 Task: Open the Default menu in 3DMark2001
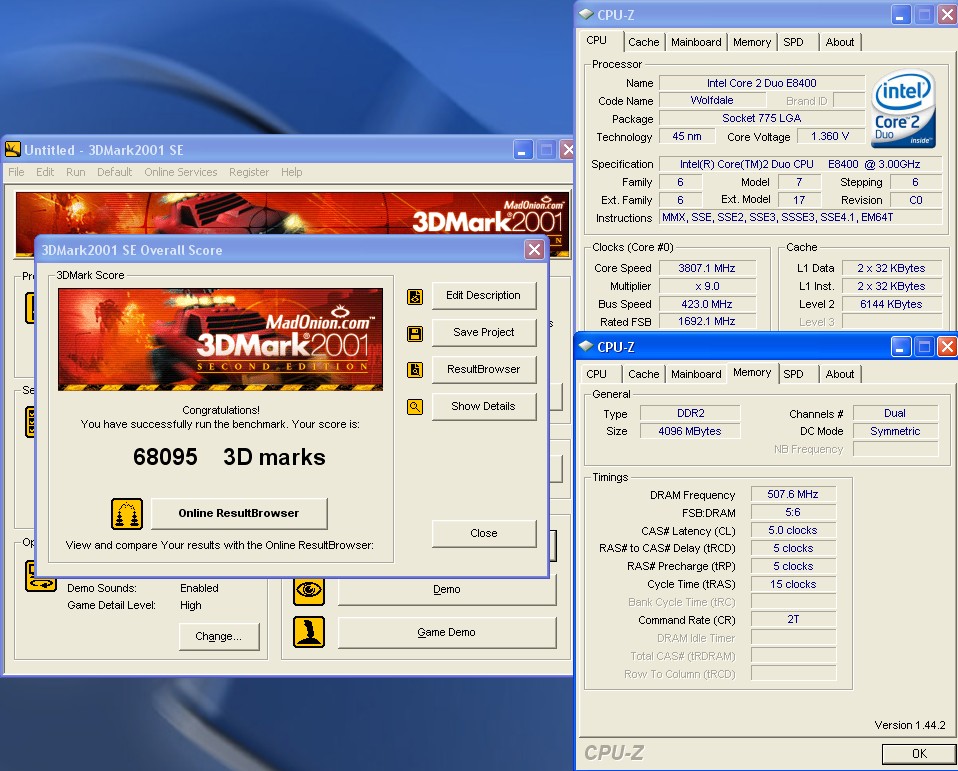click(114, 172)
